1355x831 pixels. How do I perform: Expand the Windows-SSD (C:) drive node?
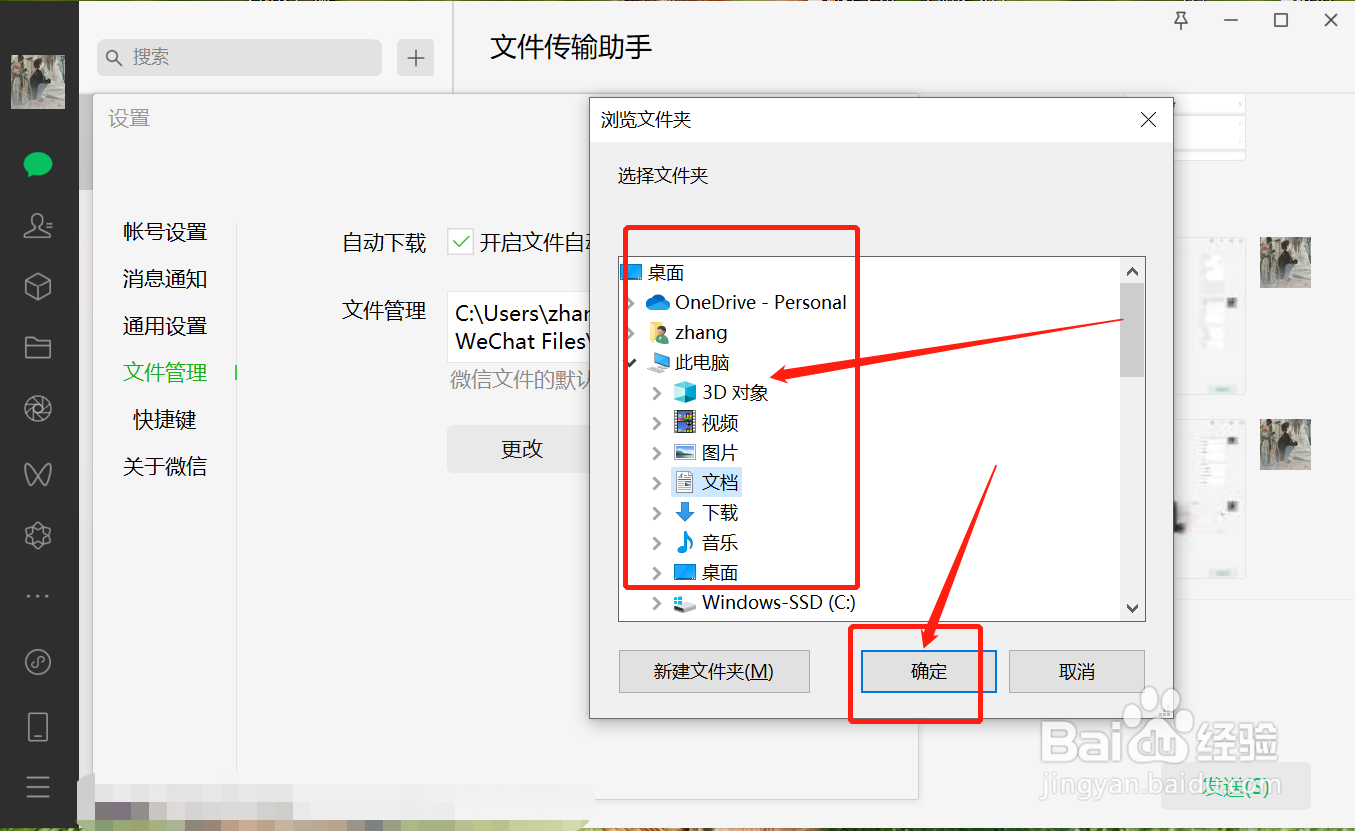point(657,603)
